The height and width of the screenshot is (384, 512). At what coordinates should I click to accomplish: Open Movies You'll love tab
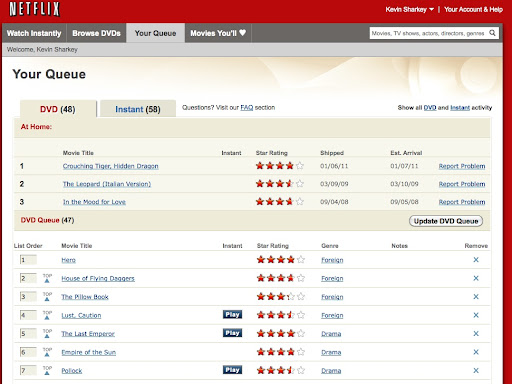click(x=218, y=33)
